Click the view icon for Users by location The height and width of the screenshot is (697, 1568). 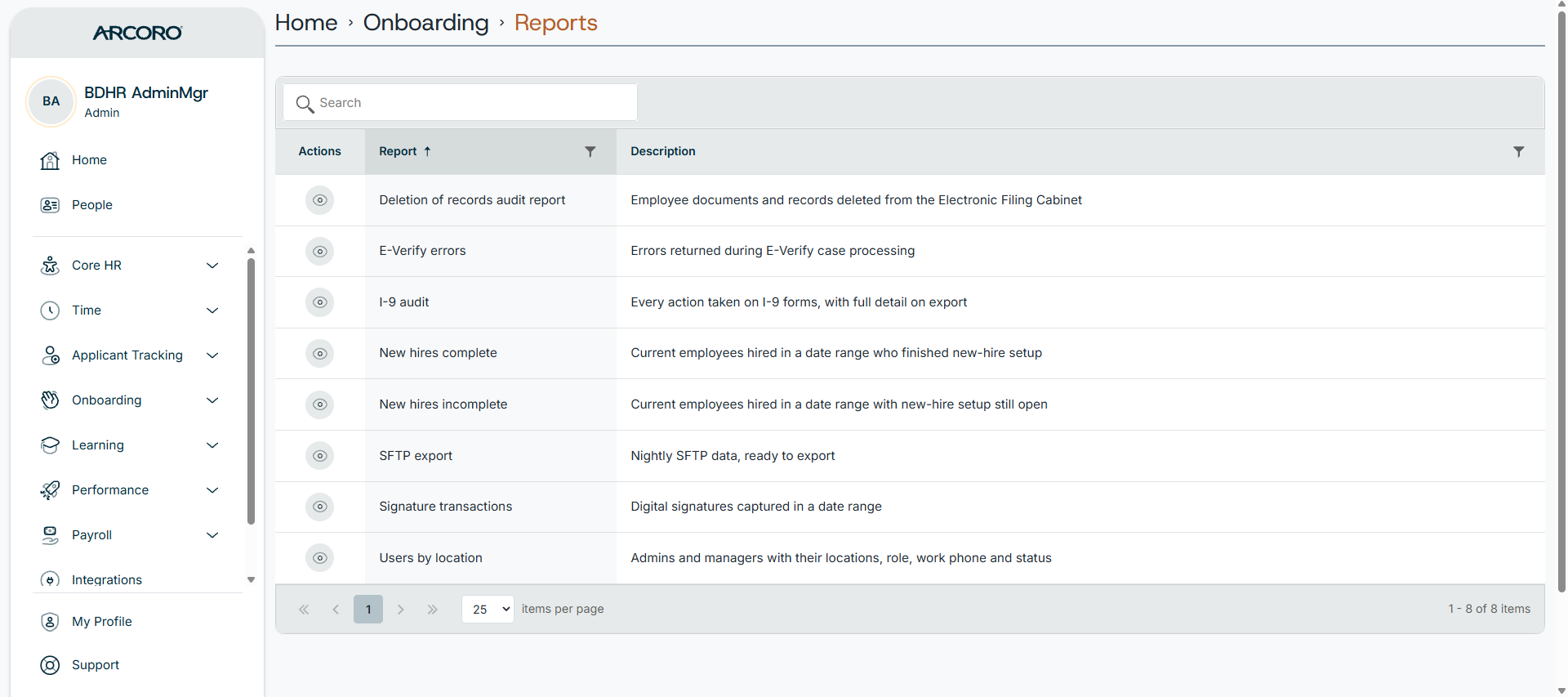(x=320, y=558)
